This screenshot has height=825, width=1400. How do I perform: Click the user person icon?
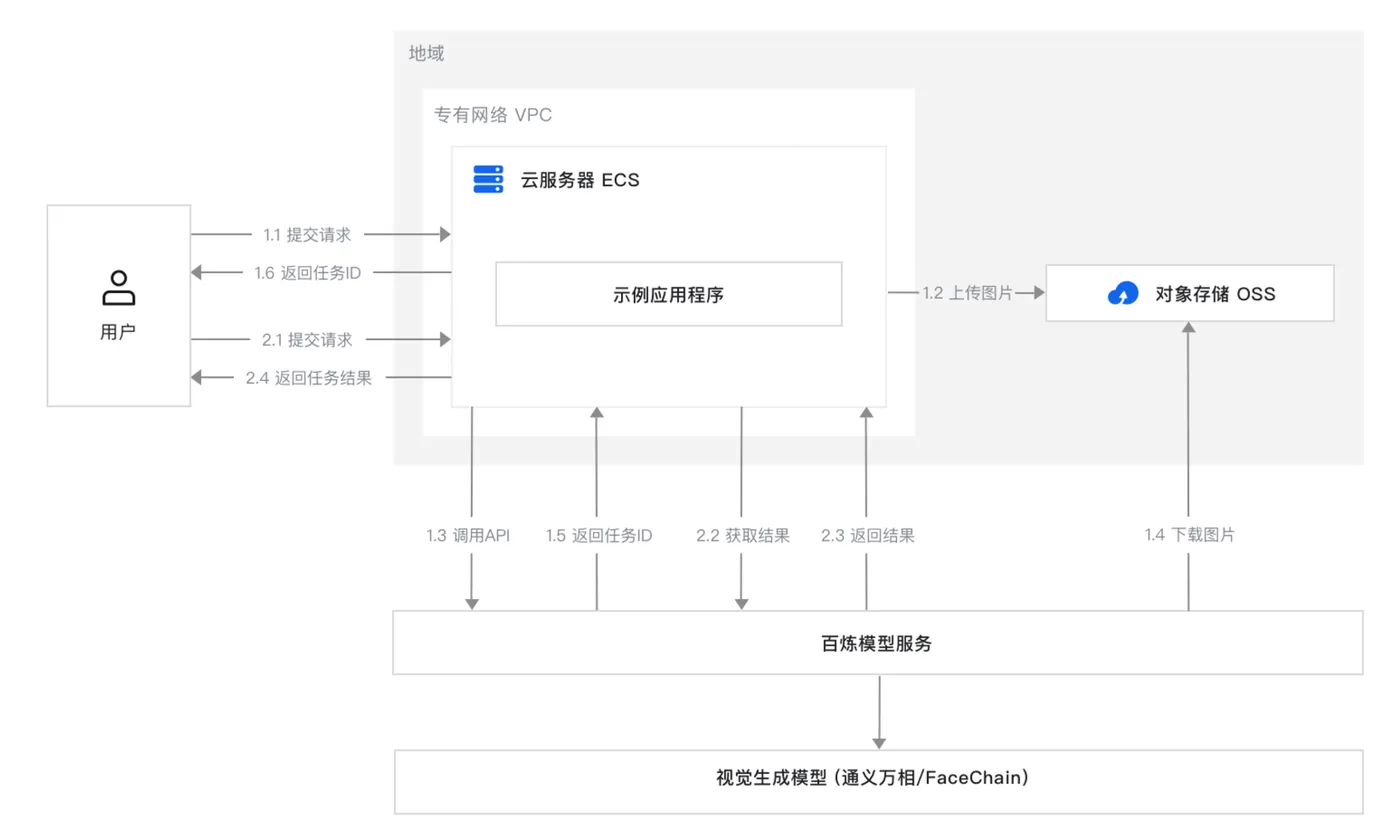point(119,287)
